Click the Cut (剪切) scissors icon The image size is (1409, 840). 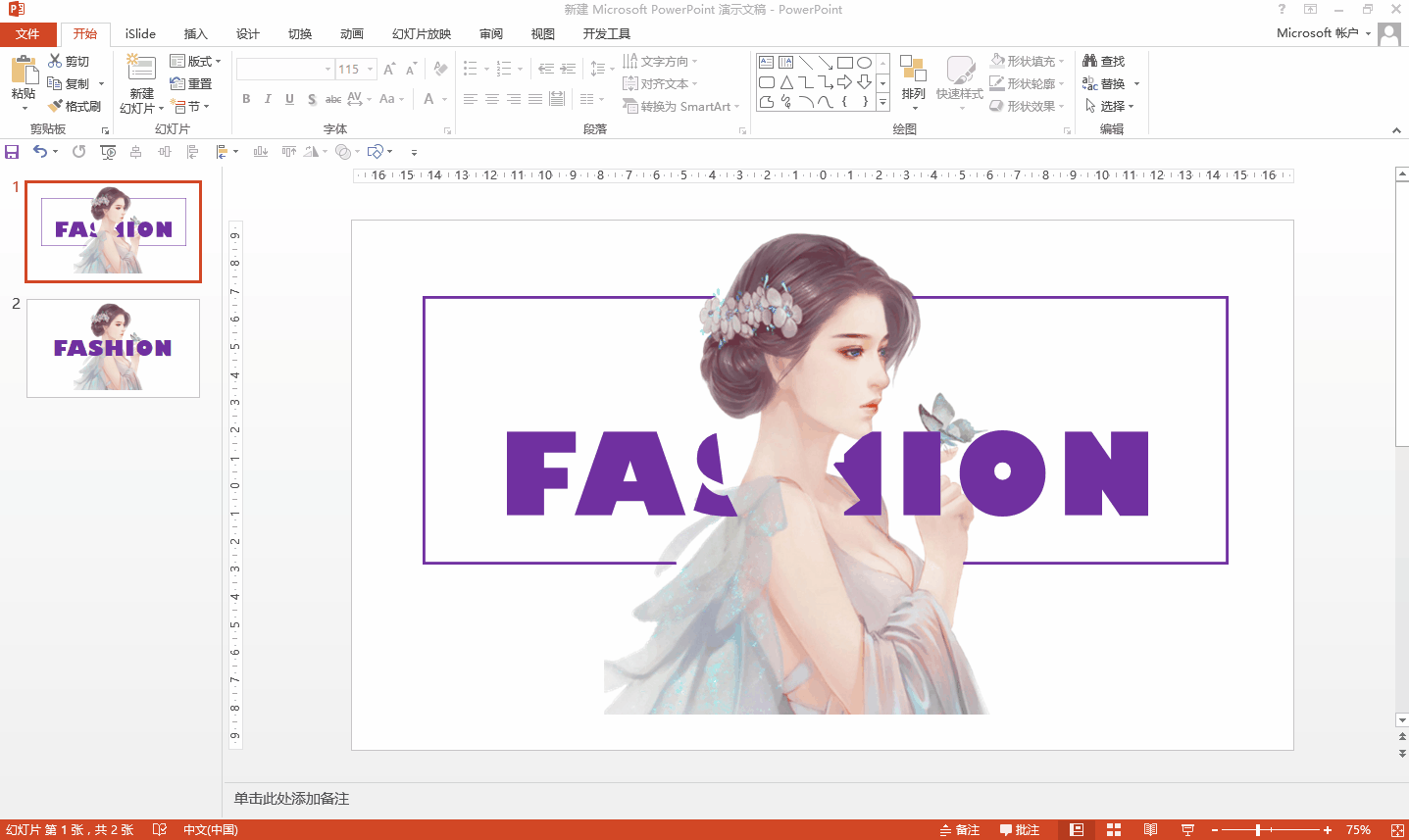(56, 61)
